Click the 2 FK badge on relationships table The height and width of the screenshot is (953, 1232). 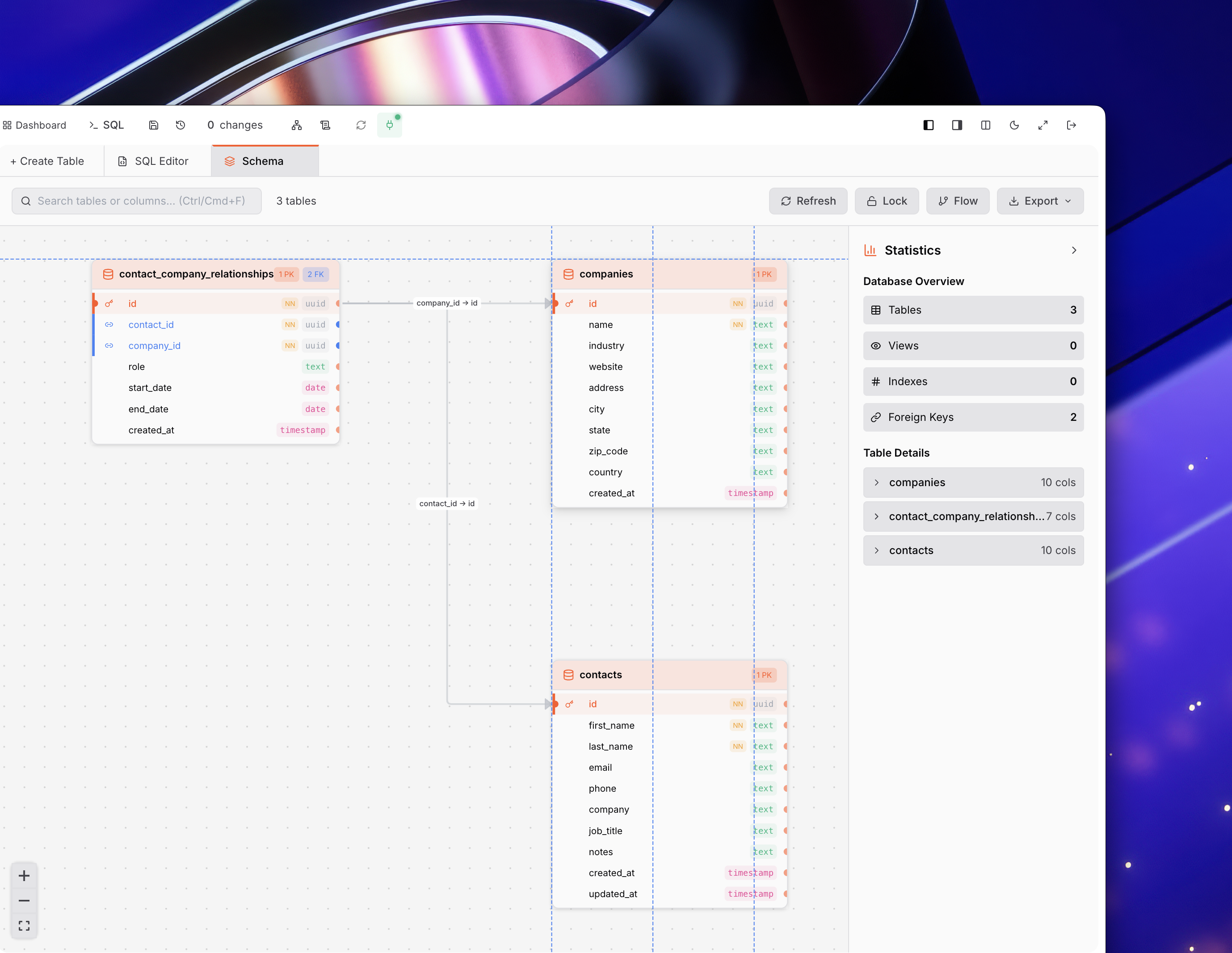tap(316, 274)
